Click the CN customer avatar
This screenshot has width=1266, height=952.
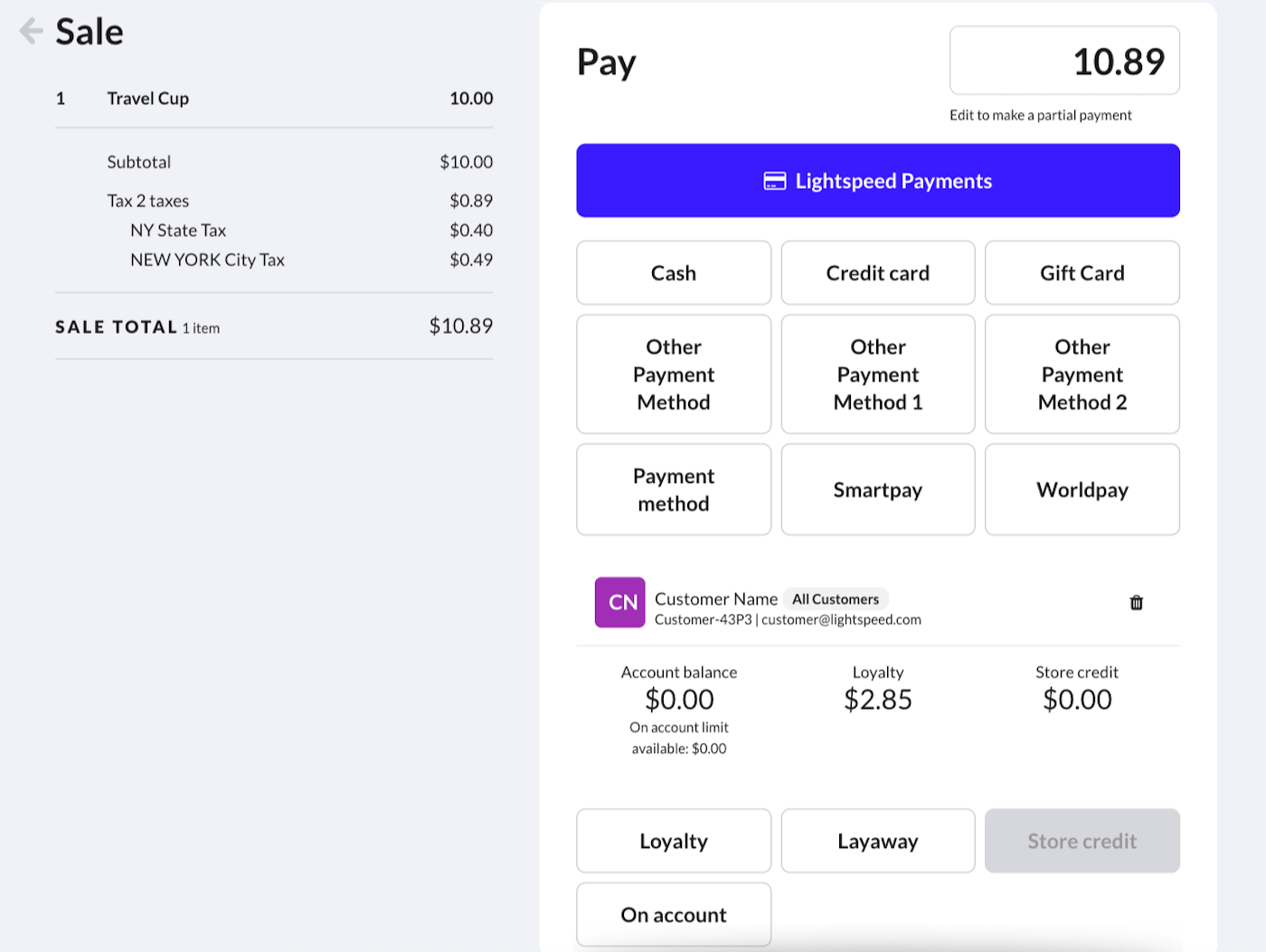(619, 602)
